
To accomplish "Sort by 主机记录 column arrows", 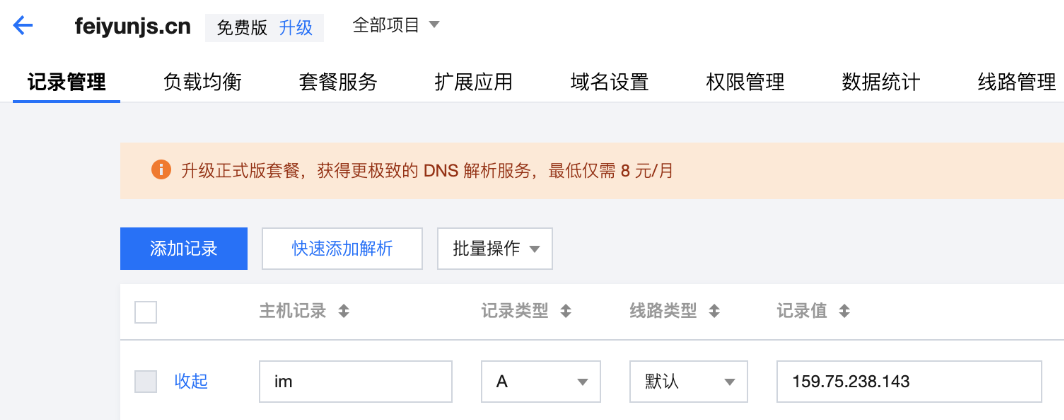I will click(x=344, y=311).
